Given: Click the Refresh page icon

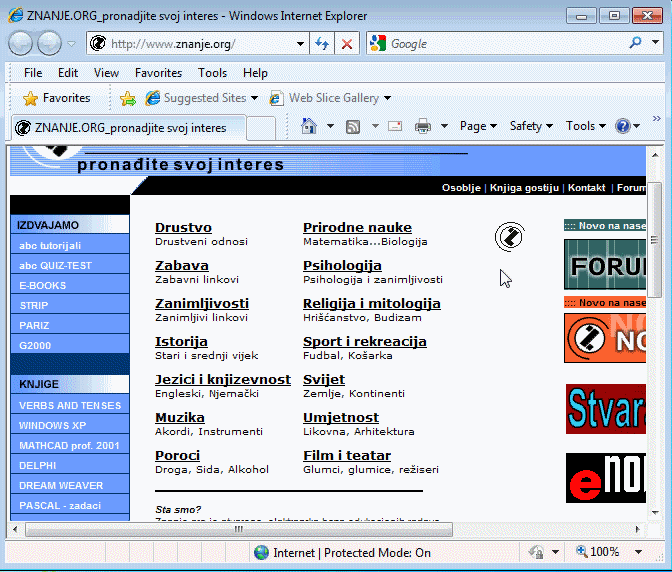Looking at the screenshot, I should tap(322, 44).
